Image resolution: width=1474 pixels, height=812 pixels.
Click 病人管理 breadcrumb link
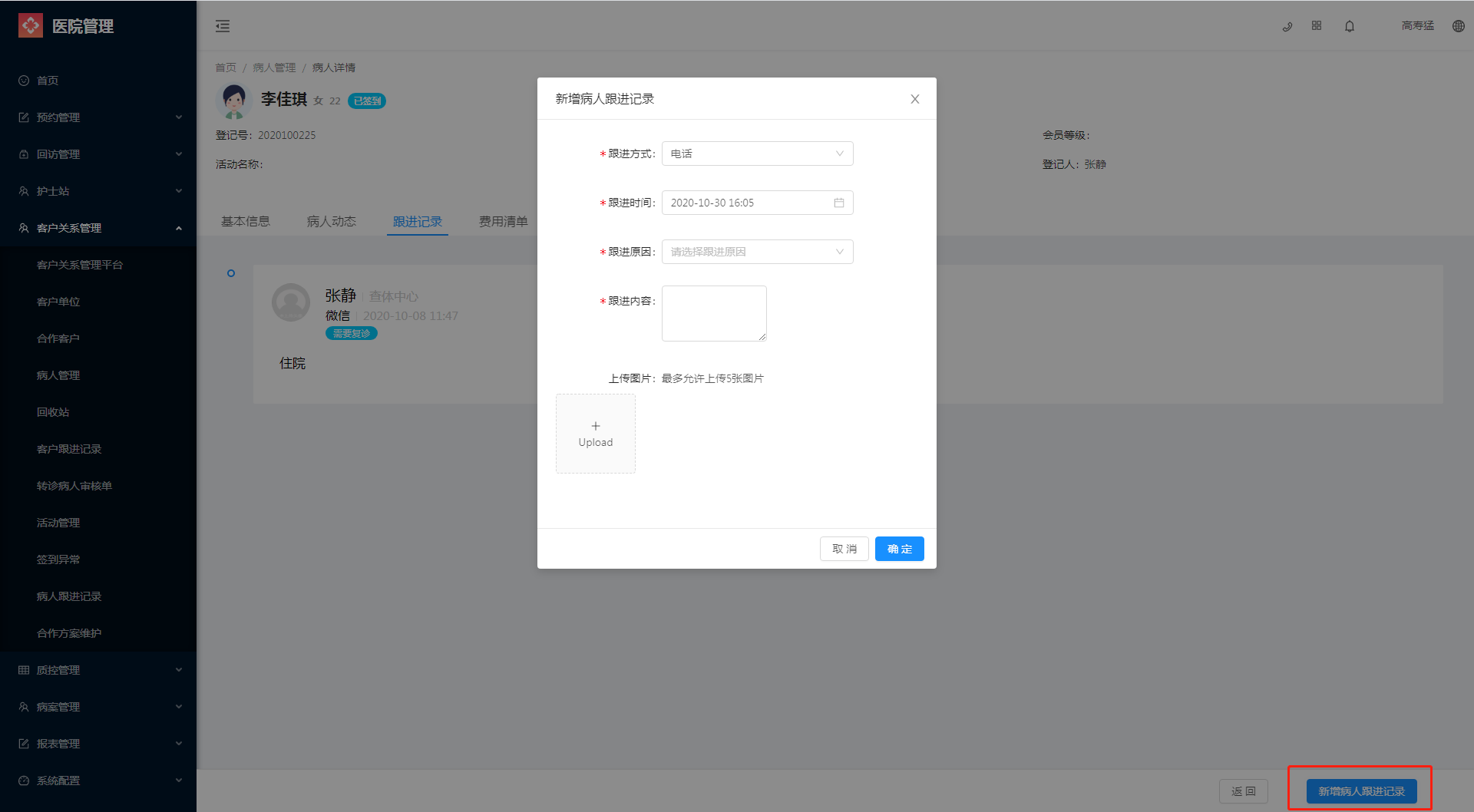[274, 68]
